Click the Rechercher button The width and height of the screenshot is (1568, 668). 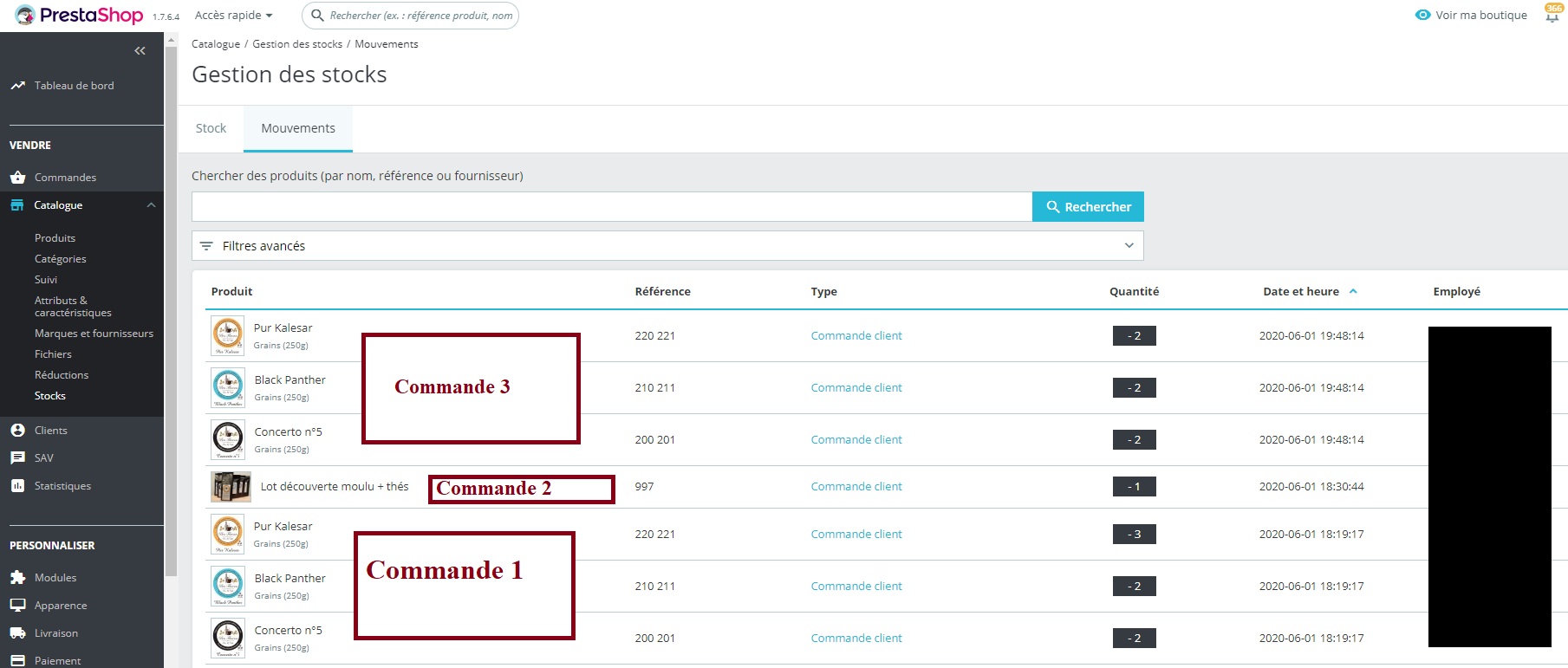click(1088, 207)
